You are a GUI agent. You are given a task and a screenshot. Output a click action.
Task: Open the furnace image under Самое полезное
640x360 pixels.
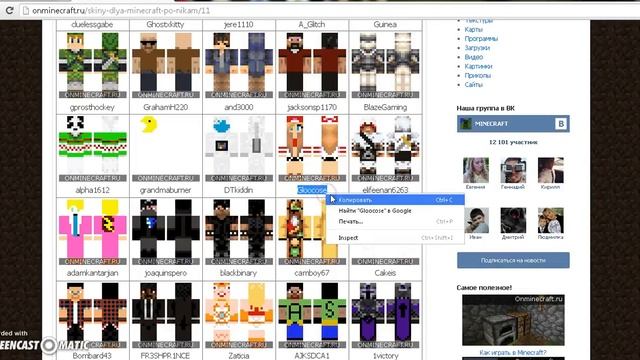513,320
